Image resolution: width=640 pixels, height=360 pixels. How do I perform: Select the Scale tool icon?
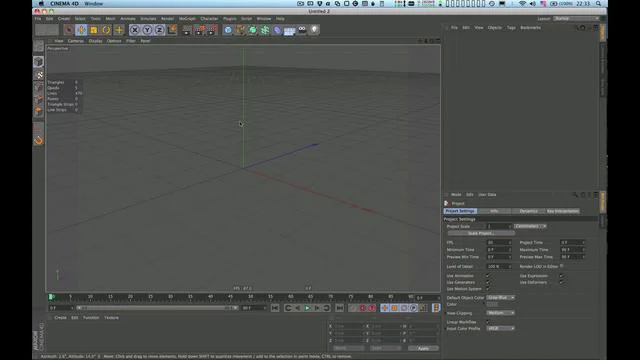[94, 30]
